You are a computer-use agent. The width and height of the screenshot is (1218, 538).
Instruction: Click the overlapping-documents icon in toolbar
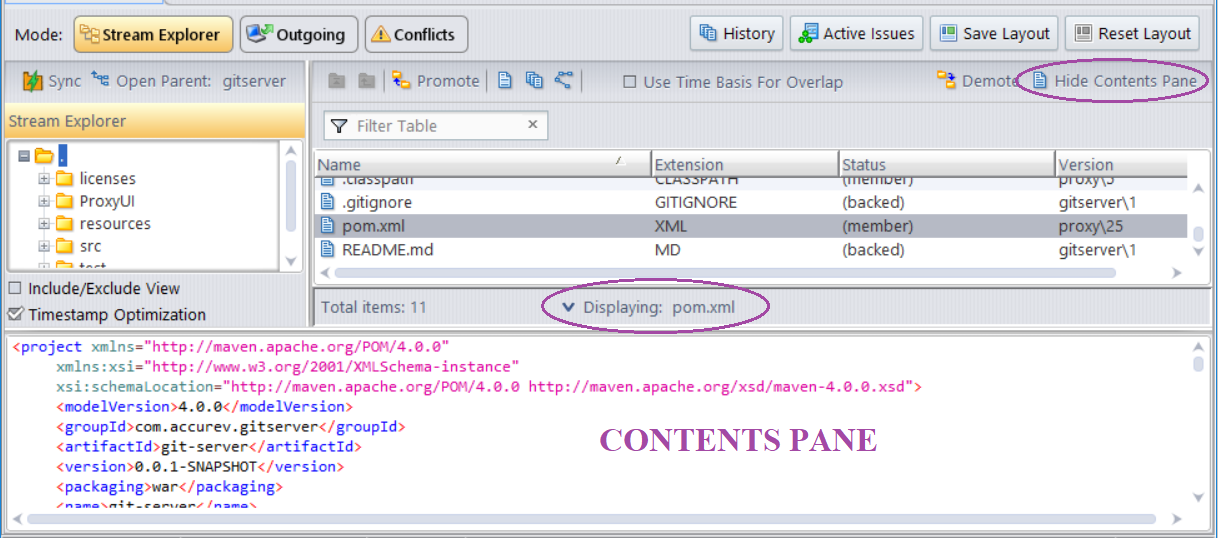534,81
